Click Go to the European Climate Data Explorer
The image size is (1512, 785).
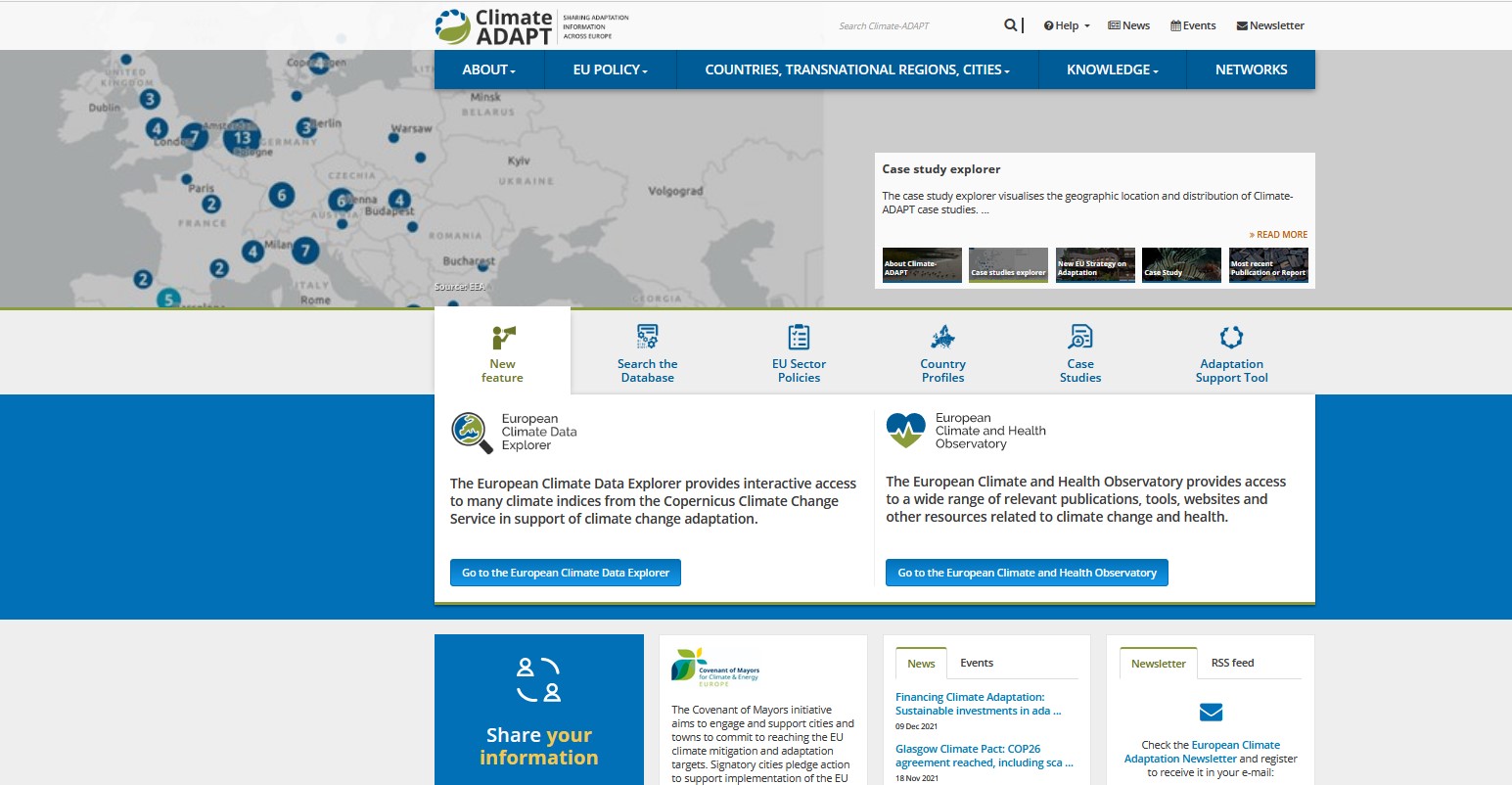tap(566, 573)
